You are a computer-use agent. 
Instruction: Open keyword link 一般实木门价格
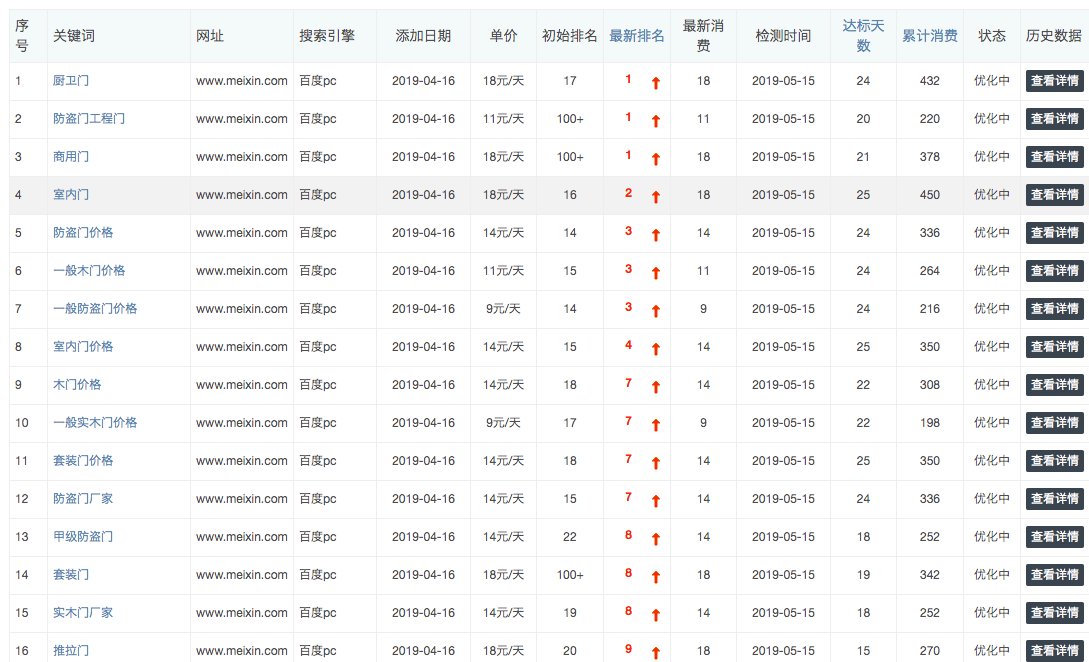(95, 422)
